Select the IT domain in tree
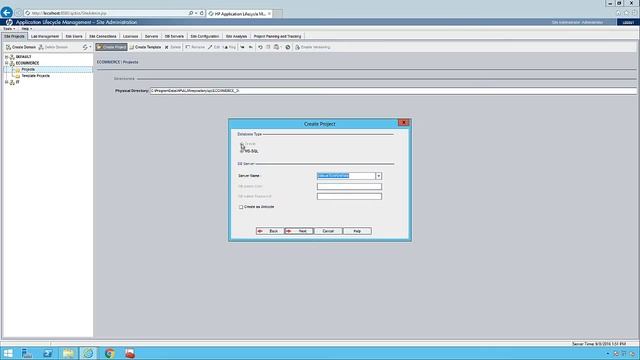 click(x=18, y=82)
